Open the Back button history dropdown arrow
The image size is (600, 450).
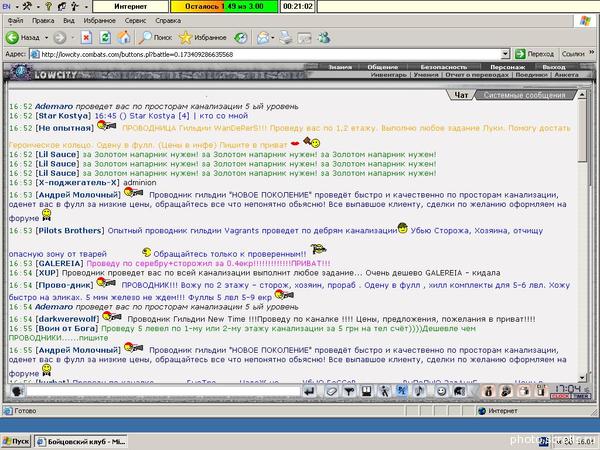point(46,38)
